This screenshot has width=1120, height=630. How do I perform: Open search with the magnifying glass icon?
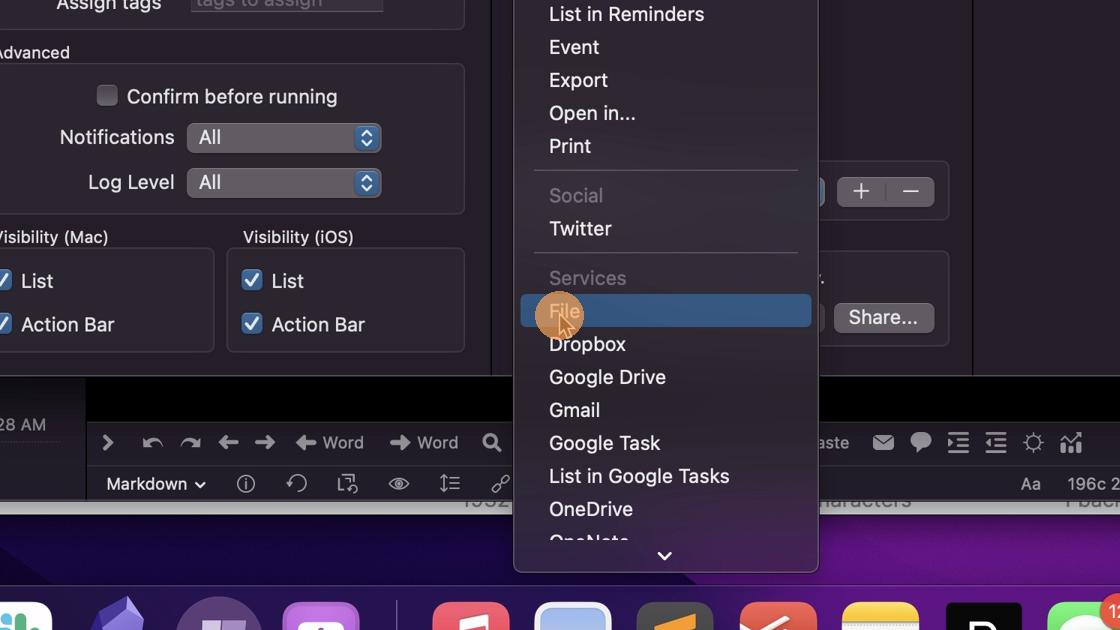click(491, 443)
